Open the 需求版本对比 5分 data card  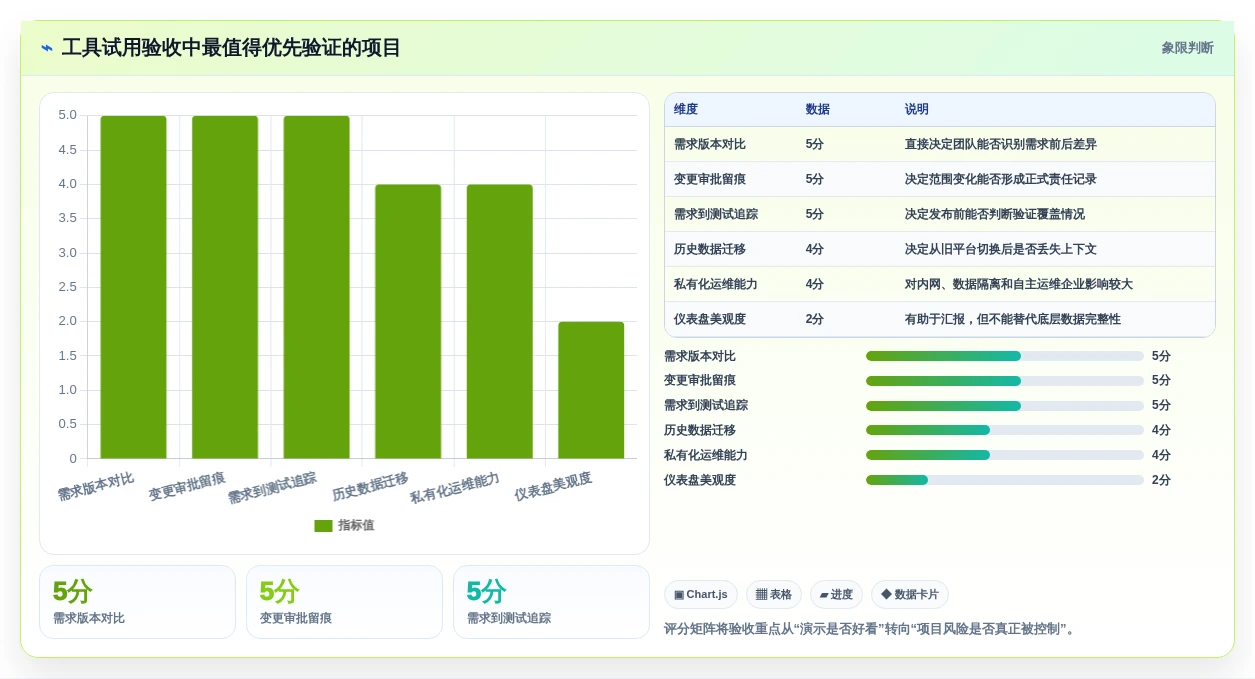[x=137, y=602]
